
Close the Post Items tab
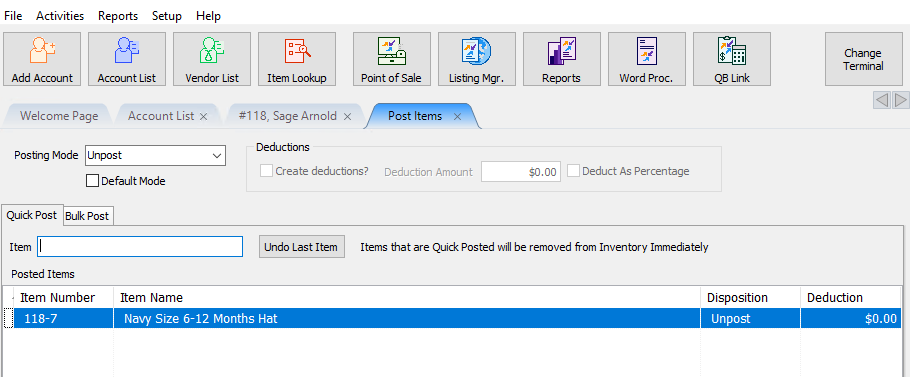click(457, 117)
